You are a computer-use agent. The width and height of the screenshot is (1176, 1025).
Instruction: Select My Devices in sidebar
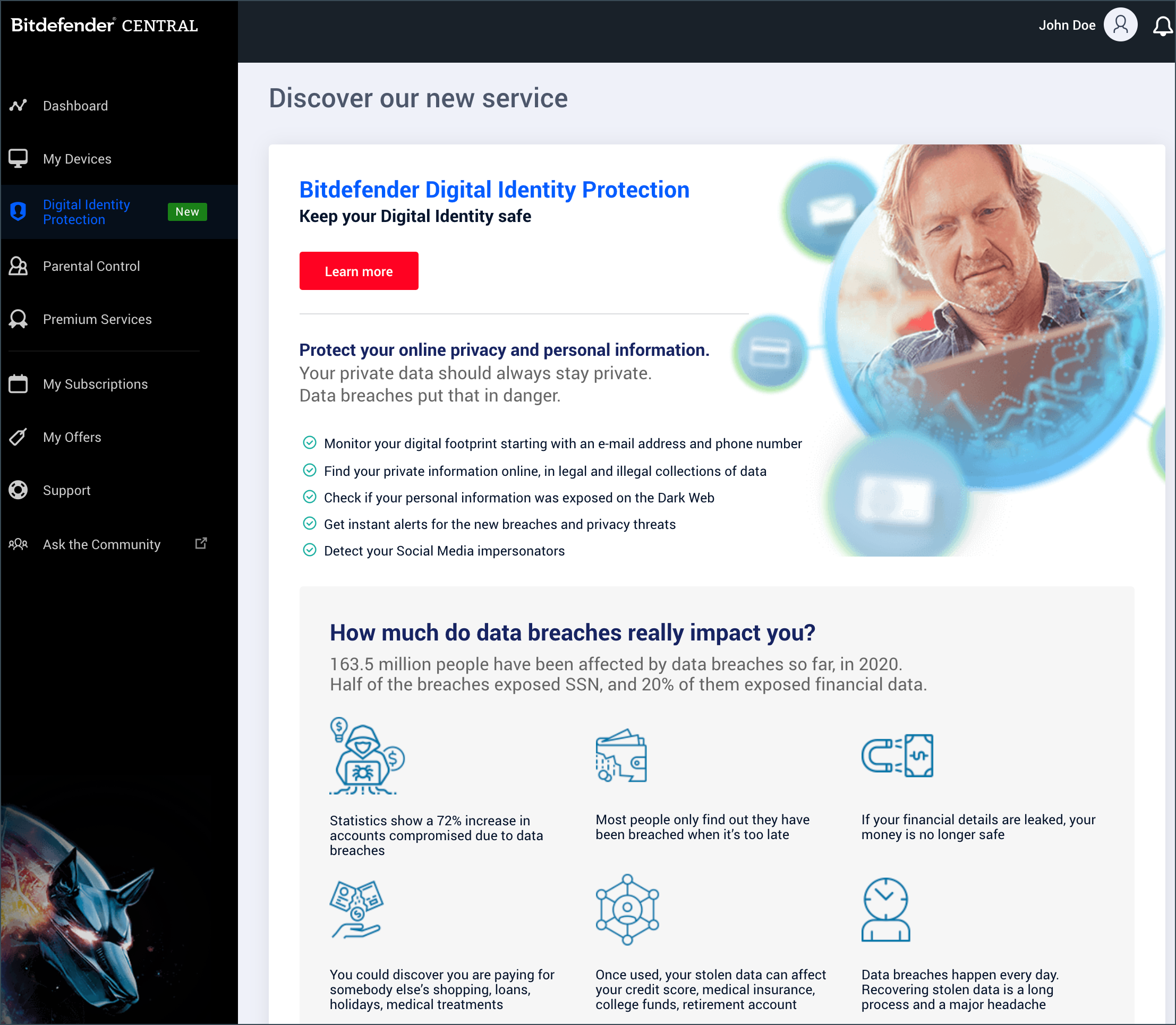[x=77, y=158]
